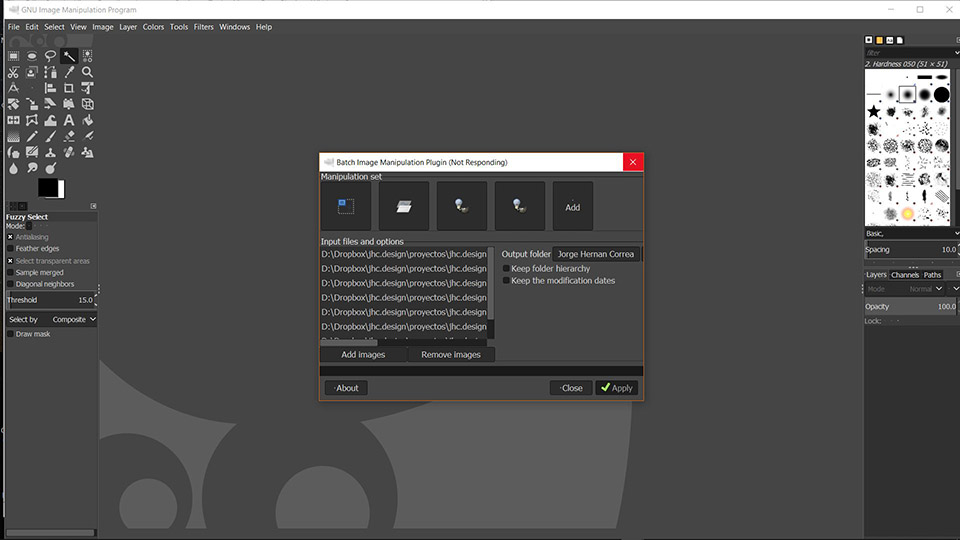This screenshot has height=540, width=960.
Task: Adjust the Threshold slider
Action: click(51, 300)
